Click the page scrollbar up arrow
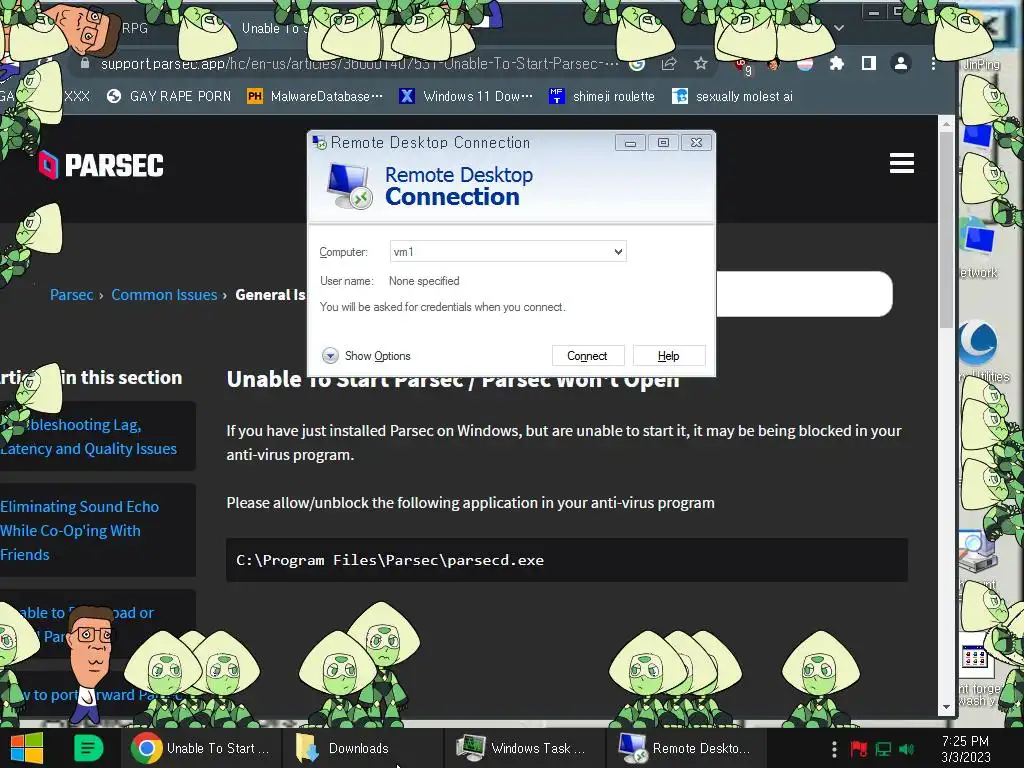 (x=946, y=123)
